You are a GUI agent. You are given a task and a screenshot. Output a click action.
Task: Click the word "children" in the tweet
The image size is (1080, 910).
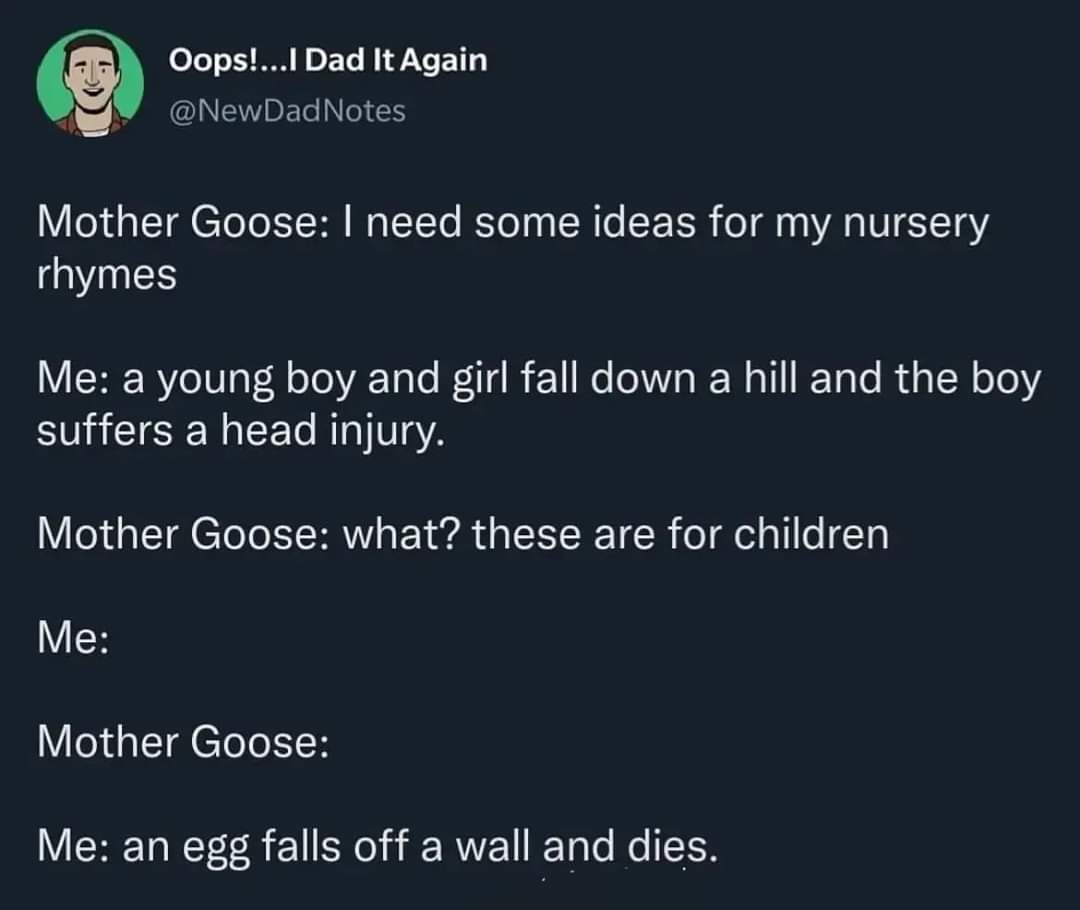(x=811, y=534)
